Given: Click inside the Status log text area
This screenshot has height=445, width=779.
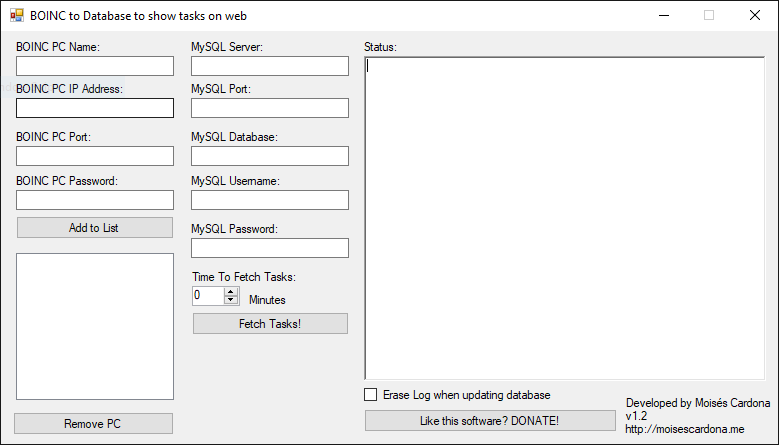Looking at the screenshot, I should pyautogui.click(x=564, y=219).
